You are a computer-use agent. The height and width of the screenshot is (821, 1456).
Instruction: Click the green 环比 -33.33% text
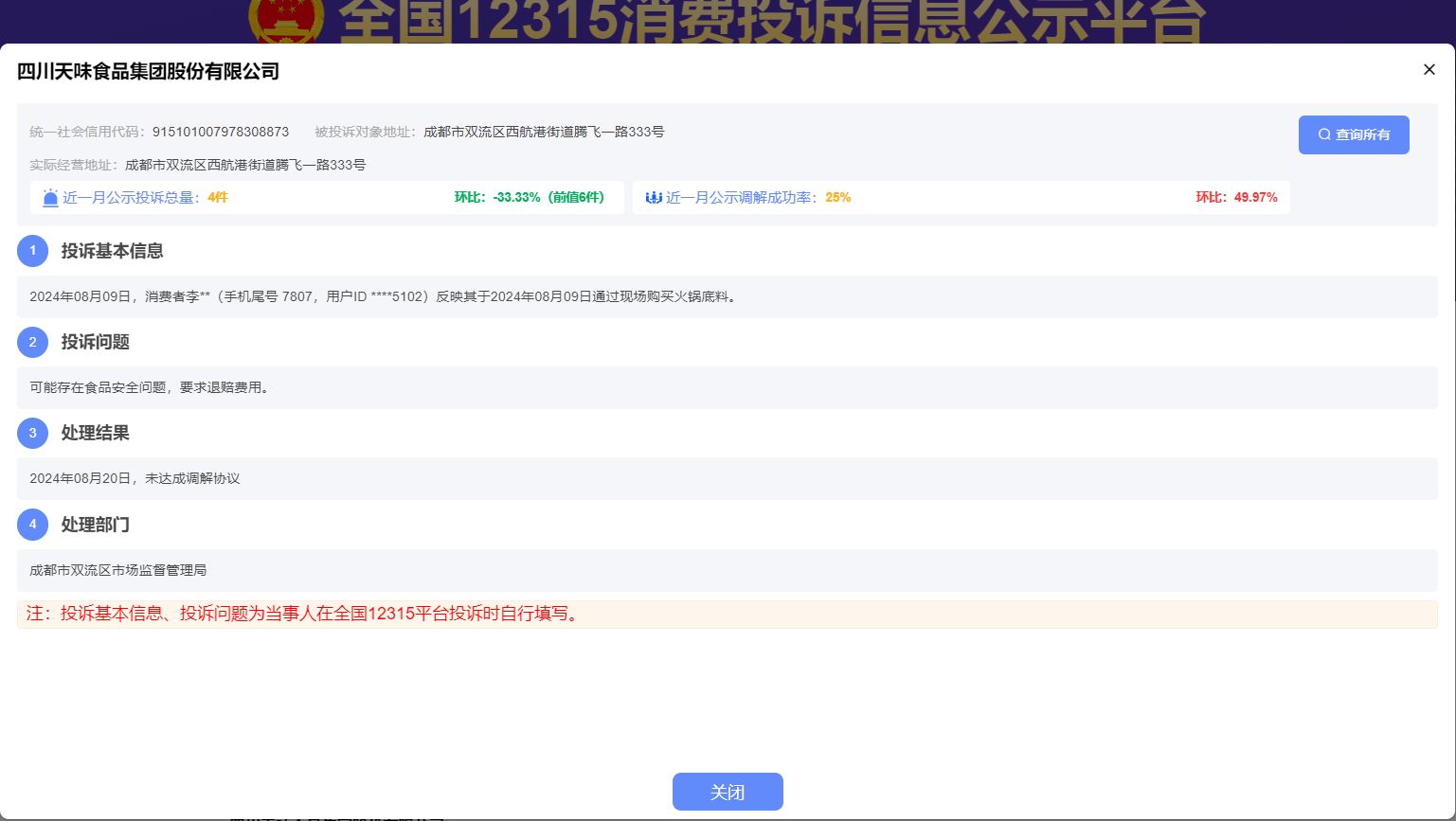pyautogui.click(x=530, y=197)
